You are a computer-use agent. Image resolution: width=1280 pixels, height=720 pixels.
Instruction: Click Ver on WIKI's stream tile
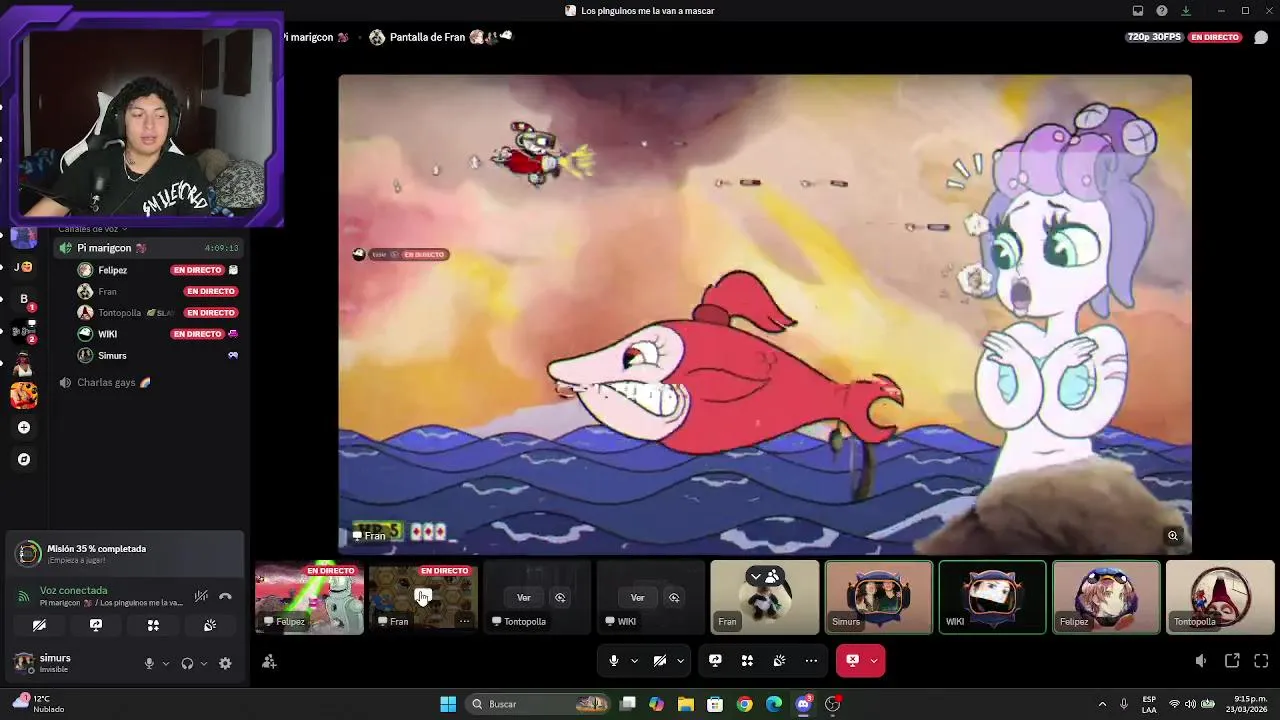637,597
